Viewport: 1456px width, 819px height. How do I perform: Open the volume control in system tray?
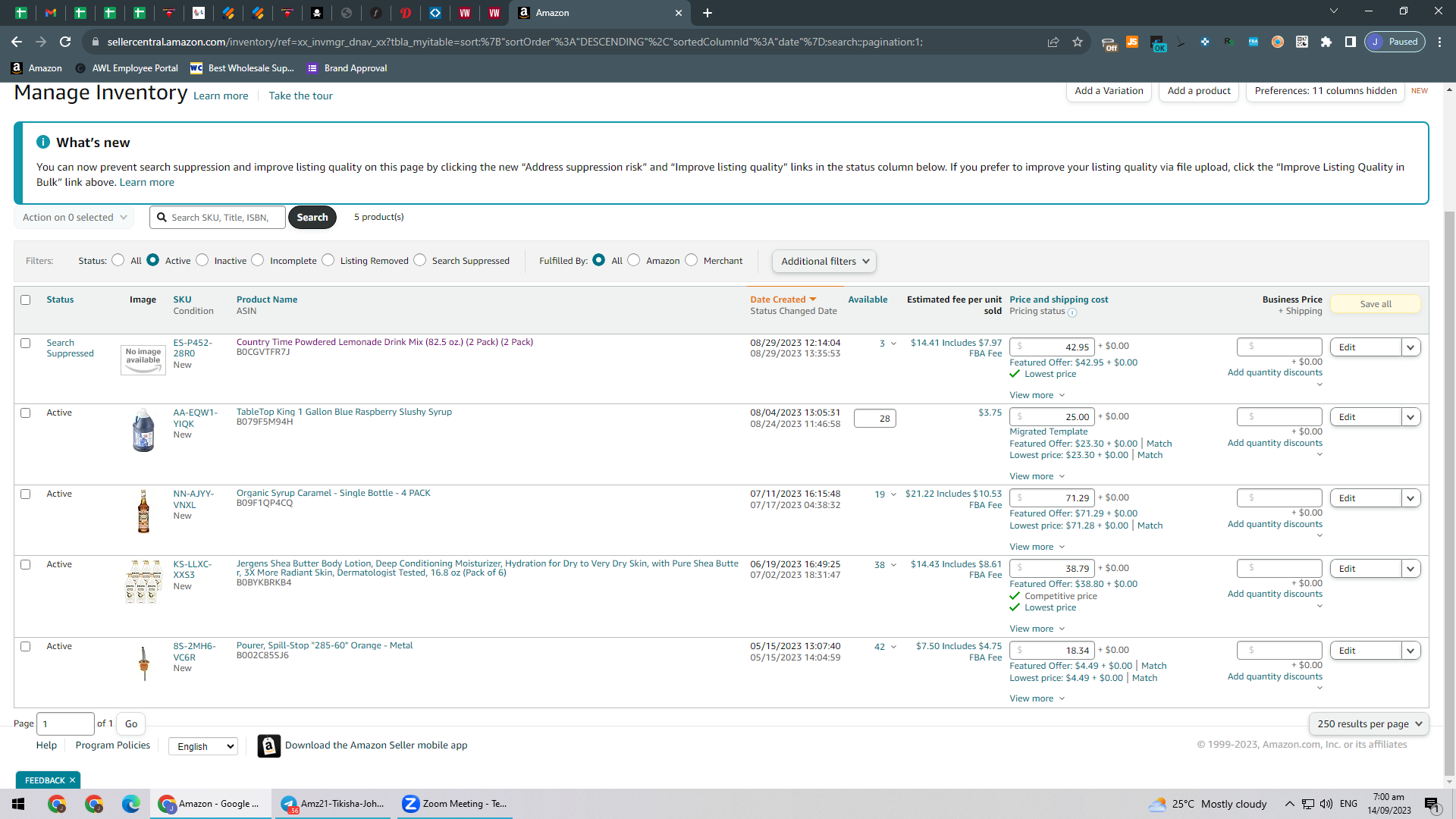[1326, 804]
